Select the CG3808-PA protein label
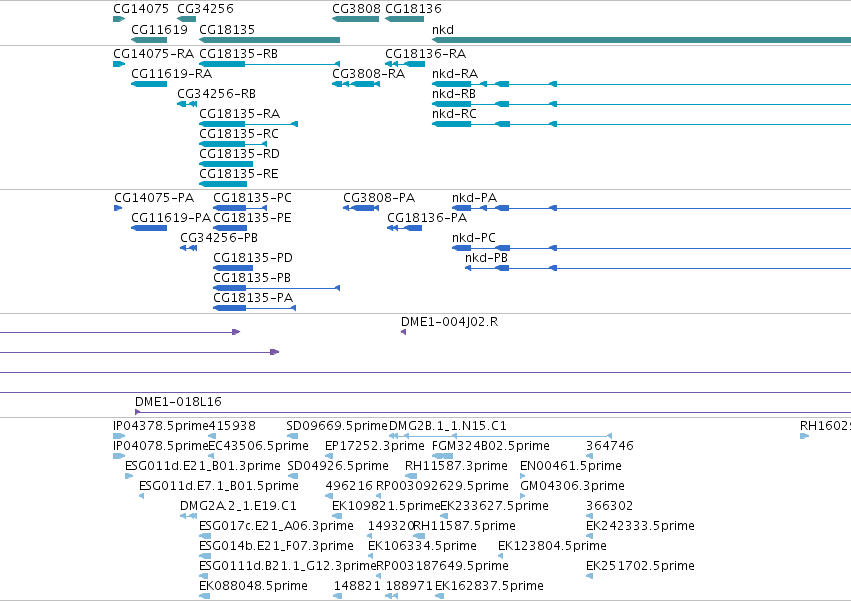851x601 pixels. click(379, 198)
